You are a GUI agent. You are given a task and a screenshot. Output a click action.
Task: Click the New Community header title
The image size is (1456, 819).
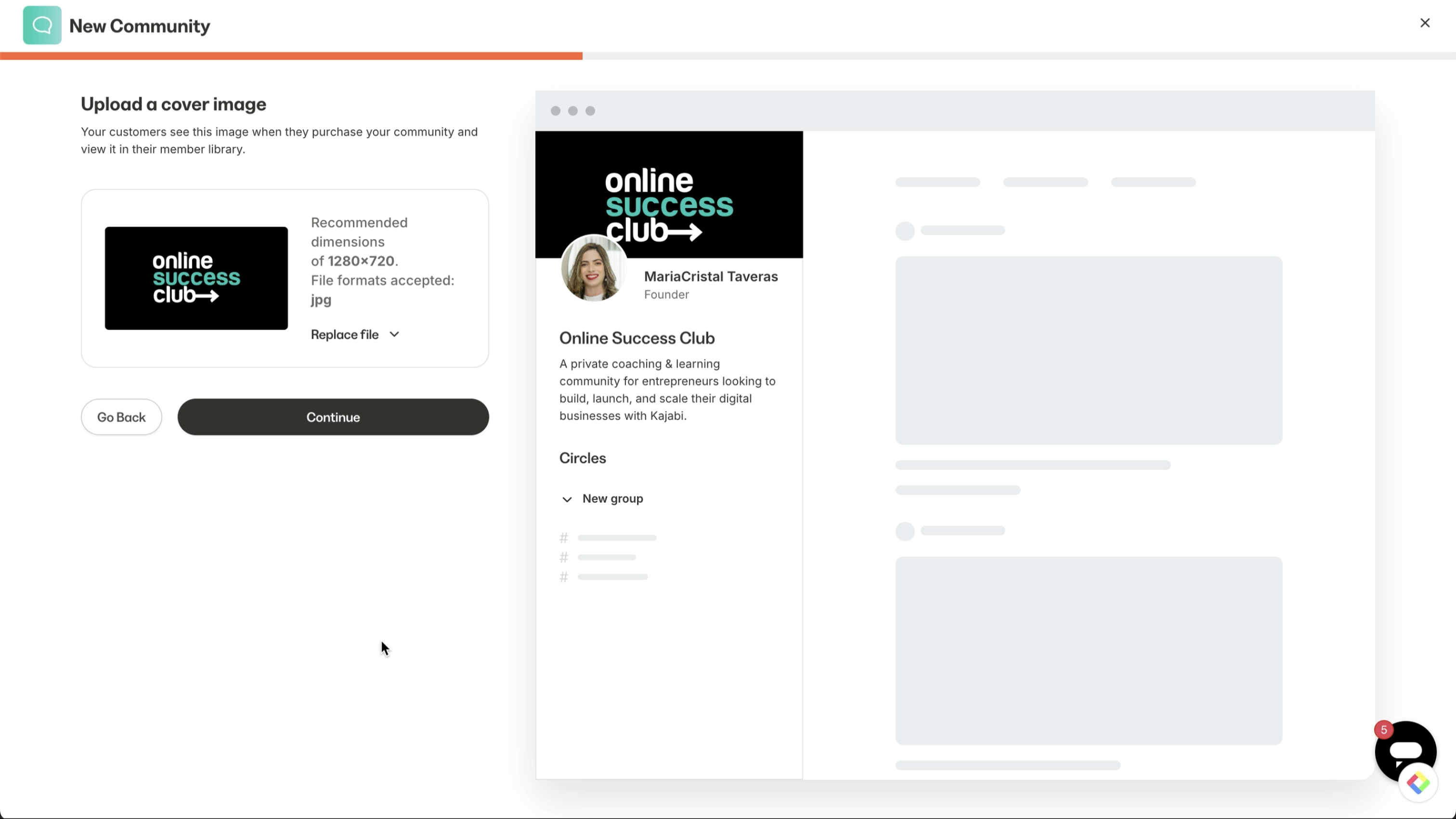(140, 26)
